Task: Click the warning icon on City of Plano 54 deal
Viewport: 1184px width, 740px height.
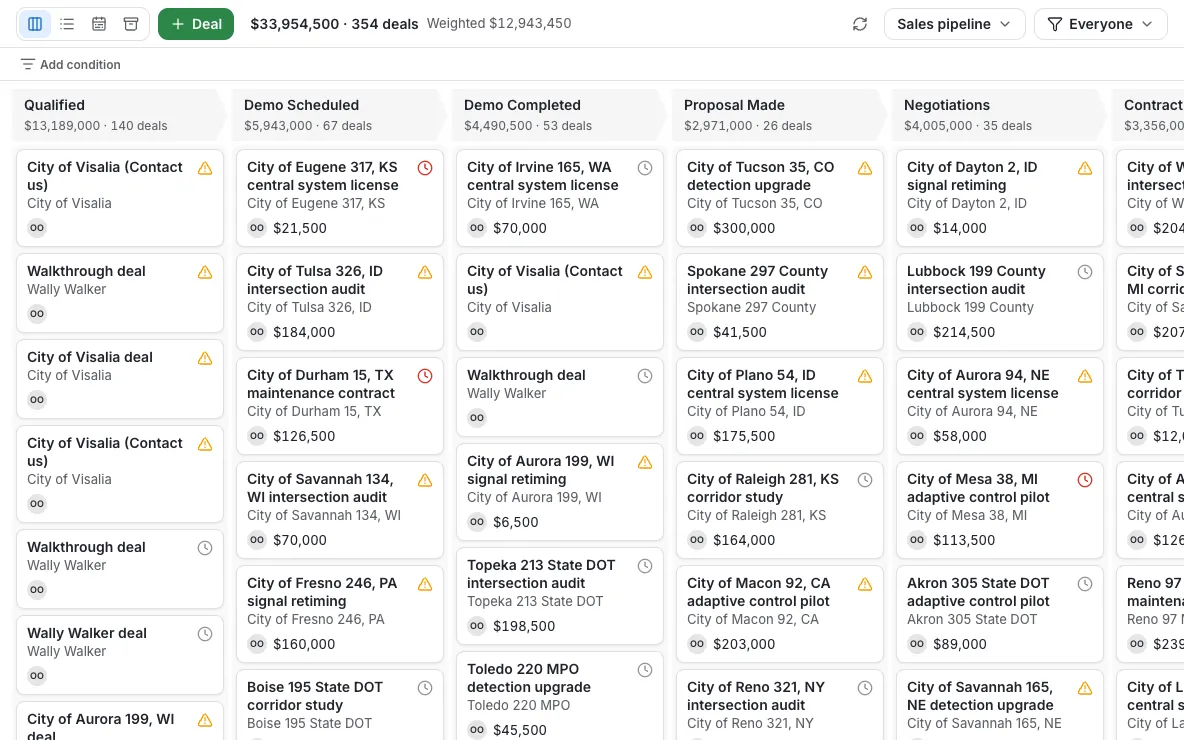Action: click(865, 376)
